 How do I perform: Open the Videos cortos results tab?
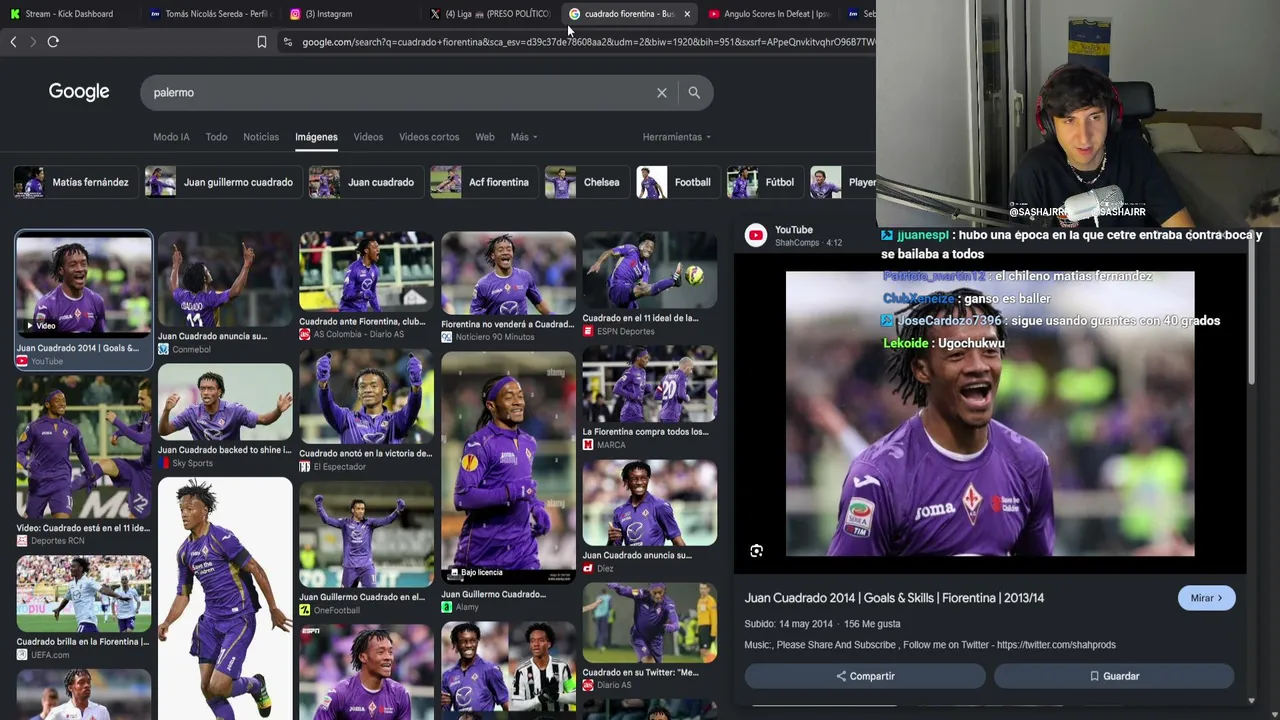[429, 137]
